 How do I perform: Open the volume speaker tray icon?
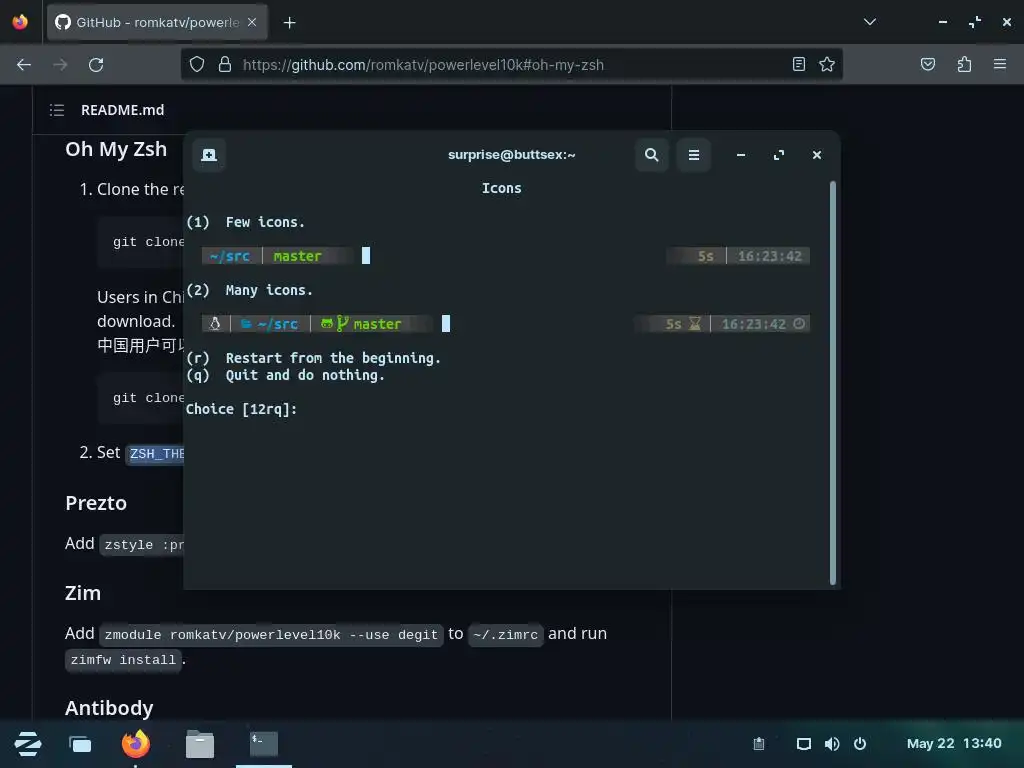831,744
